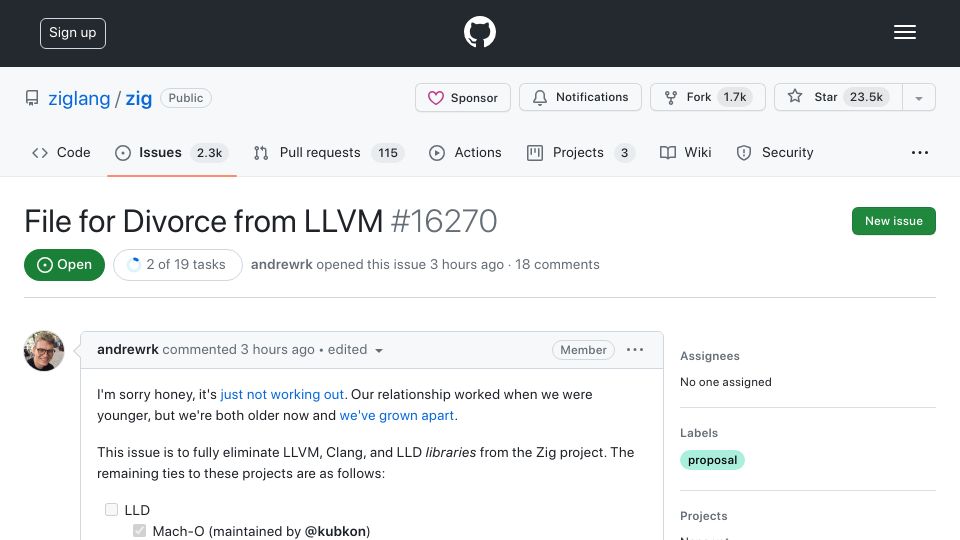The image size is (960, 540).
Task: Click the Member badge
Action: pyautogui.click(x=583, y=350)
